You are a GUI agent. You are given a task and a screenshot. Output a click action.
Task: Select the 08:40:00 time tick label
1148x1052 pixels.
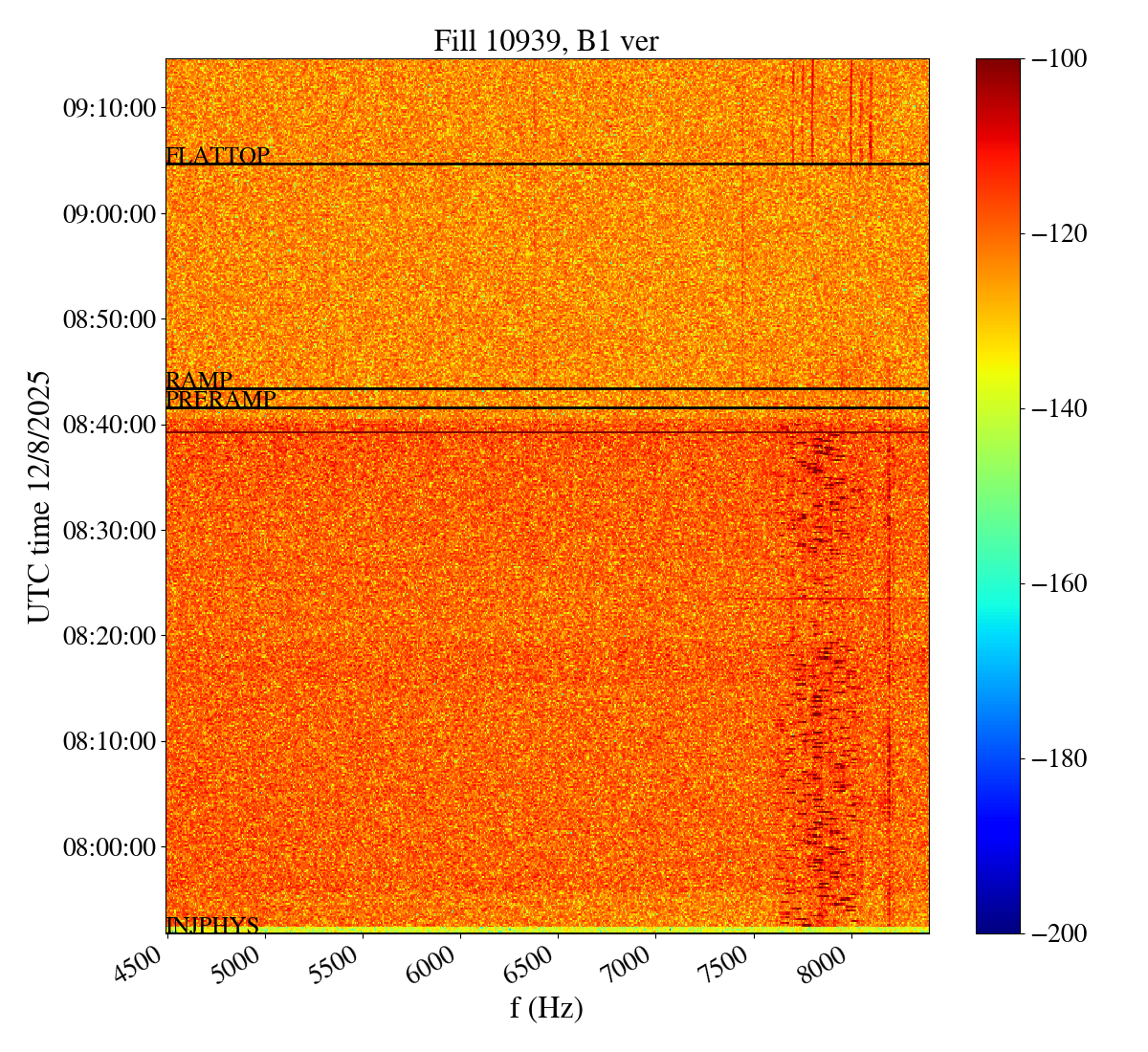click(x=109, y=424)
